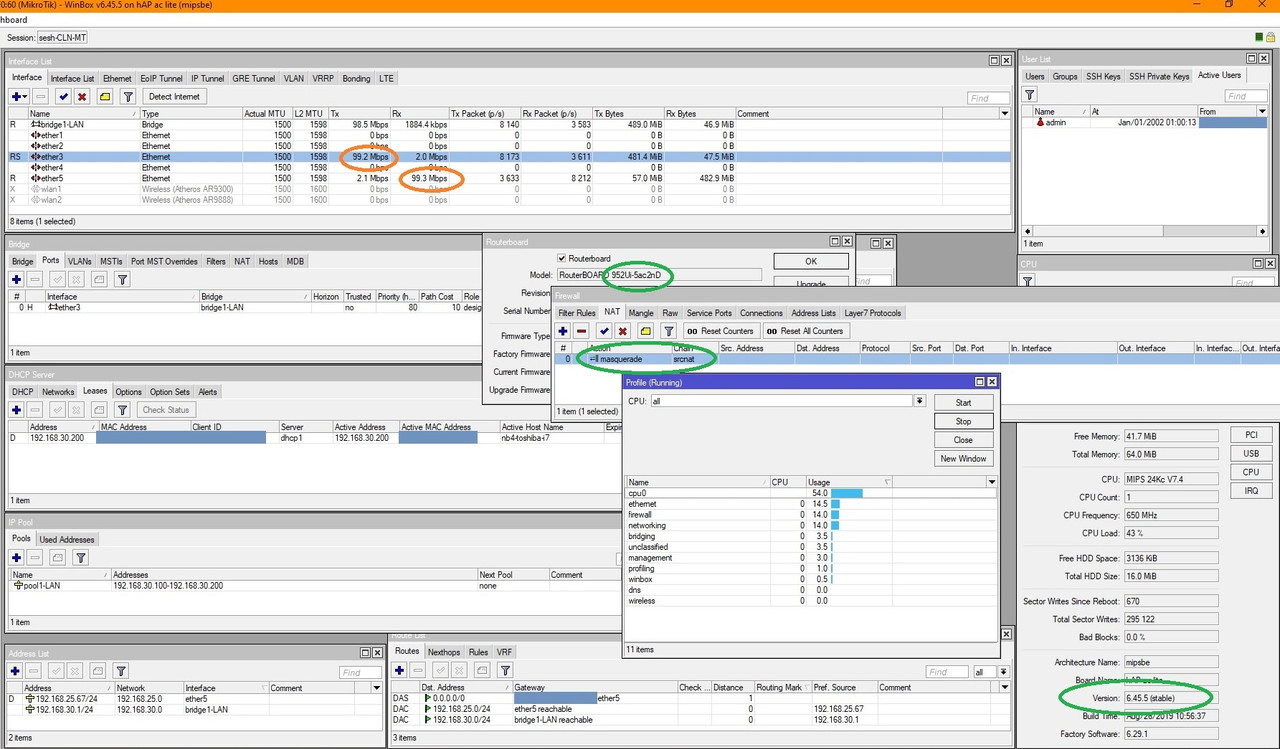Open the CPU dropdown in Profile window
This screenshot has height=749, width=1280.
tap(919, 401)
